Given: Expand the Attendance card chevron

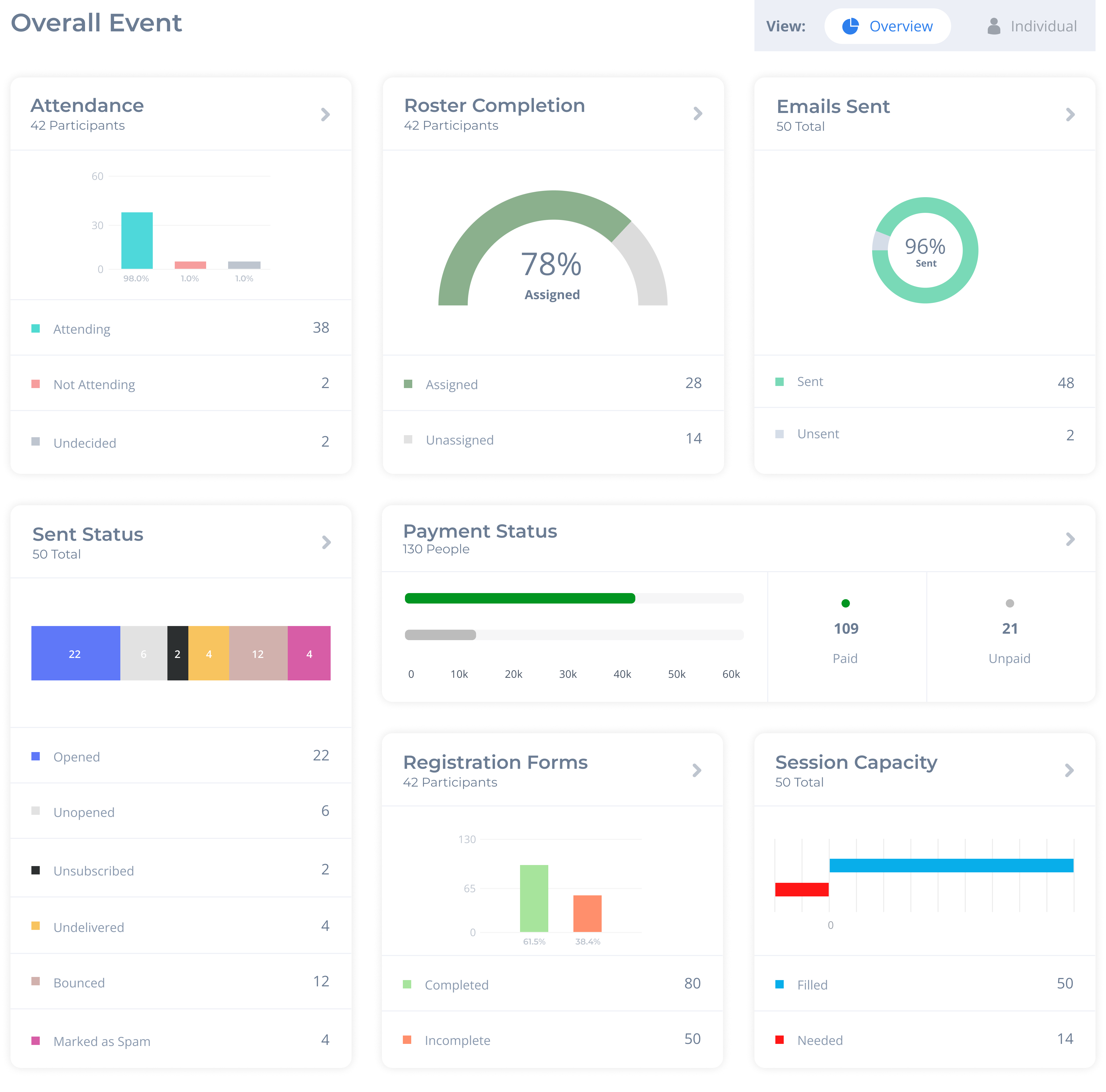Looking at the screenshot, I should click(x=325, y=115).
